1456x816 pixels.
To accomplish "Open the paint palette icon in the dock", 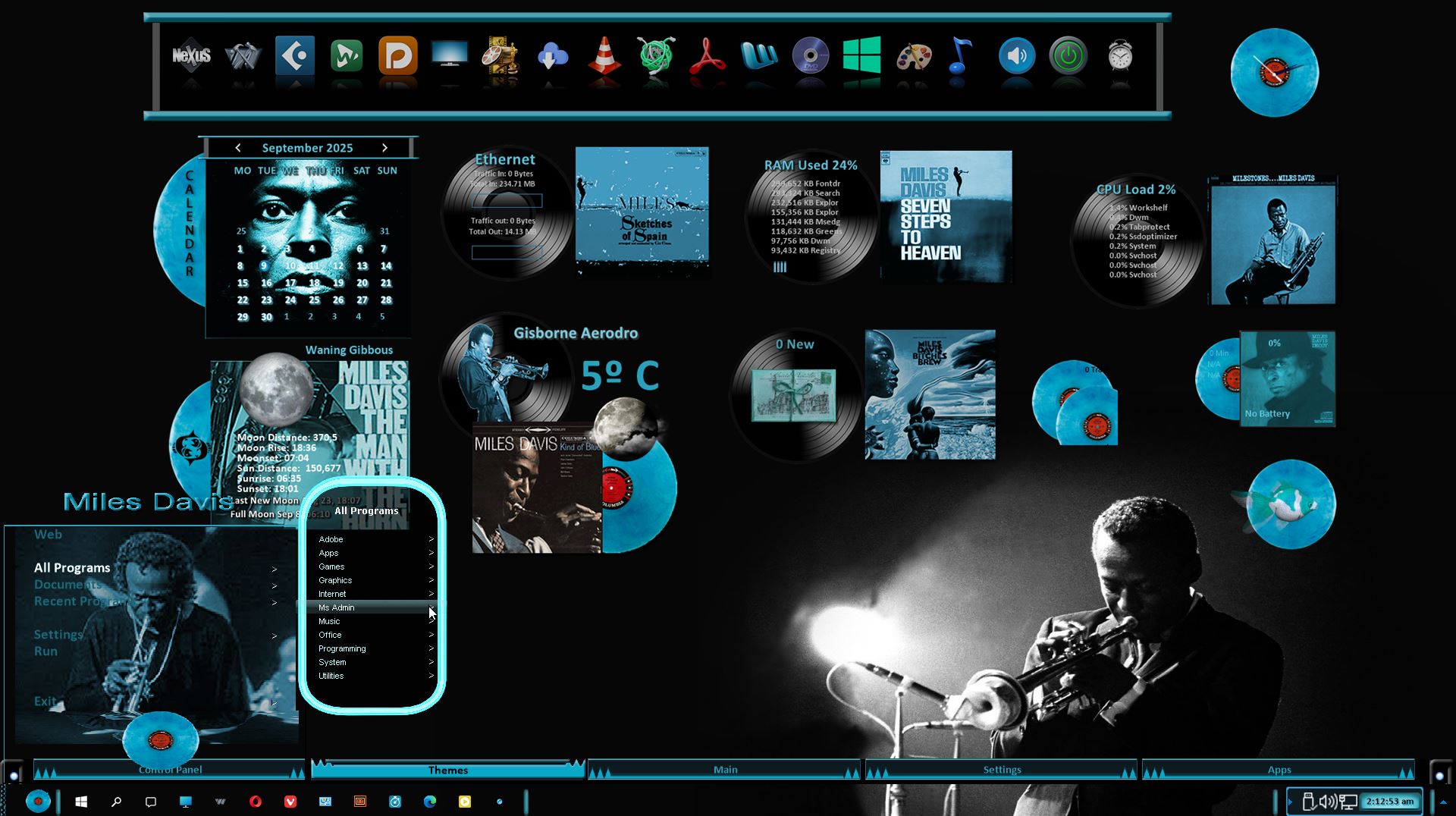I will click(x=913, y=56).
